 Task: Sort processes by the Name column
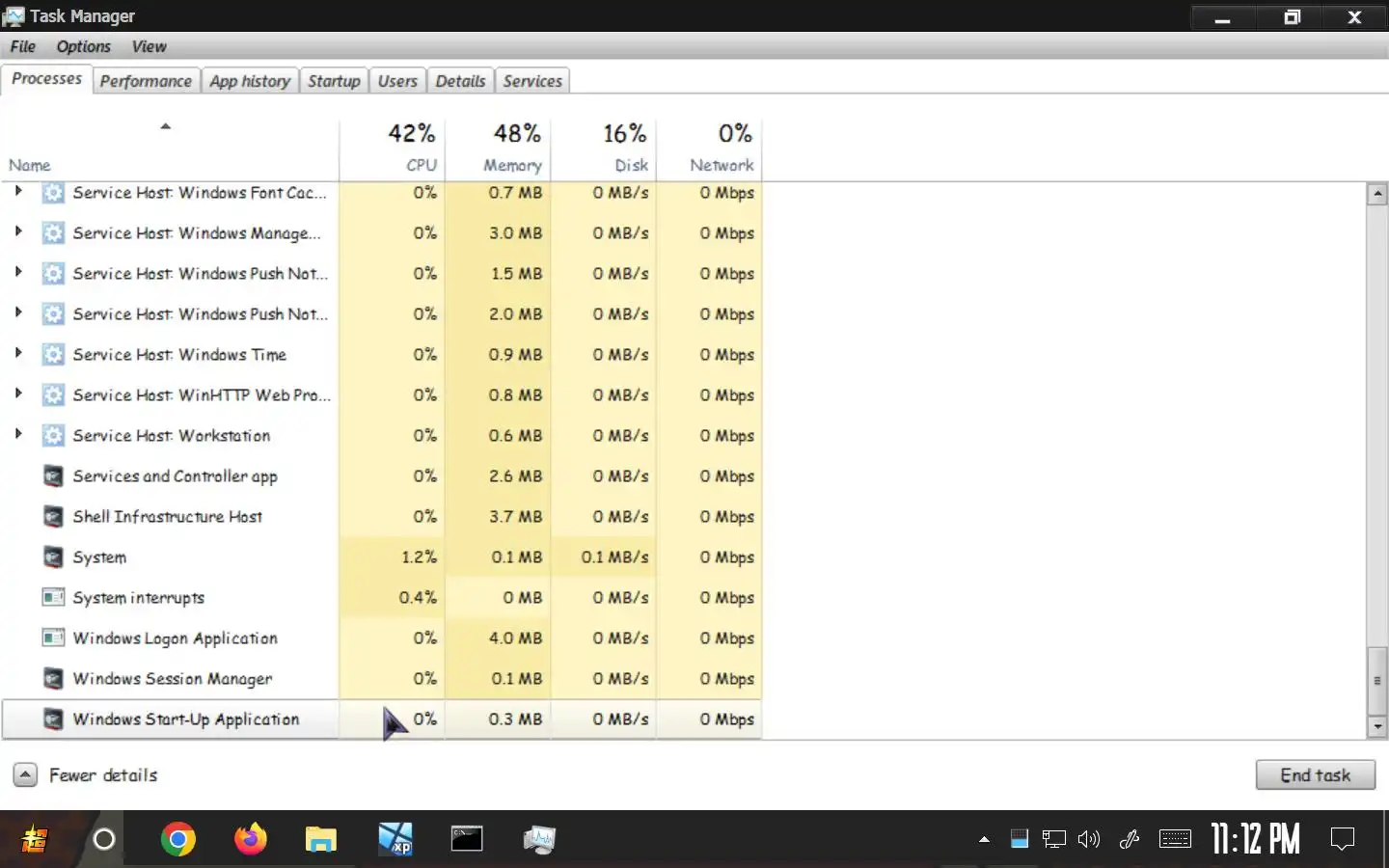tap(170, 148)
